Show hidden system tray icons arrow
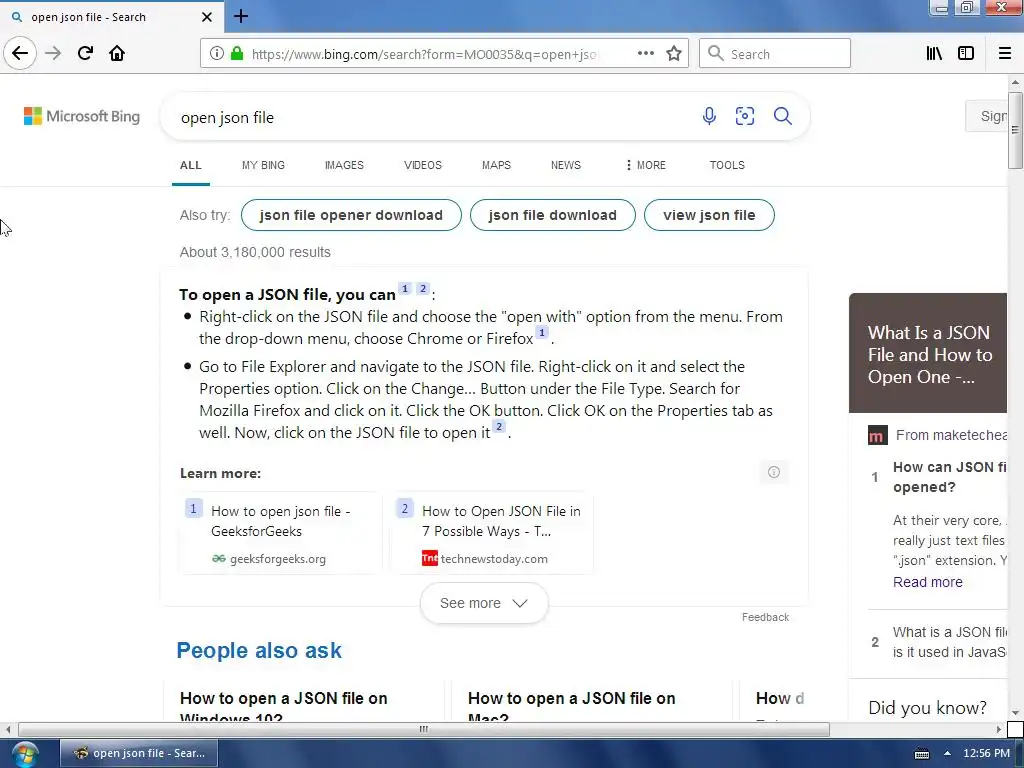 [x=947, y=753]
